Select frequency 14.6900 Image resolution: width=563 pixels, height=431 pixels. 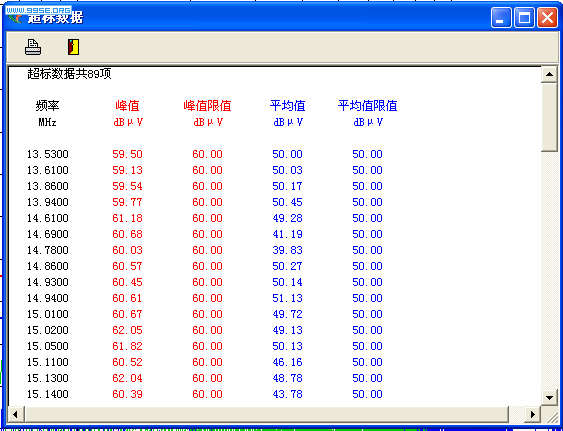coord(48,234)
